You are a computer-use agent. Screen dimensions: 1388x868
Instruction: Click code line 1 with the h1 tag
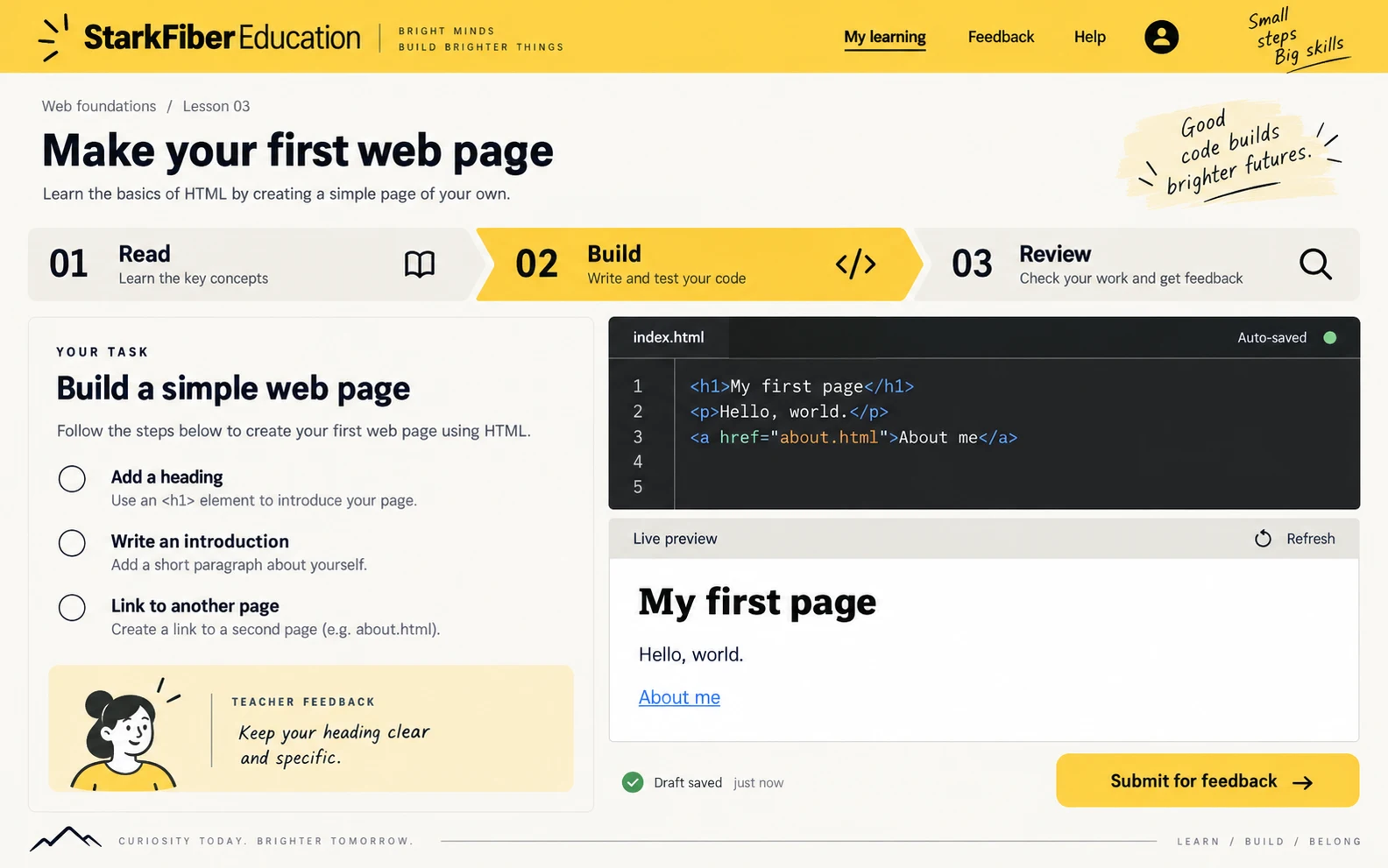coord(802,386)
